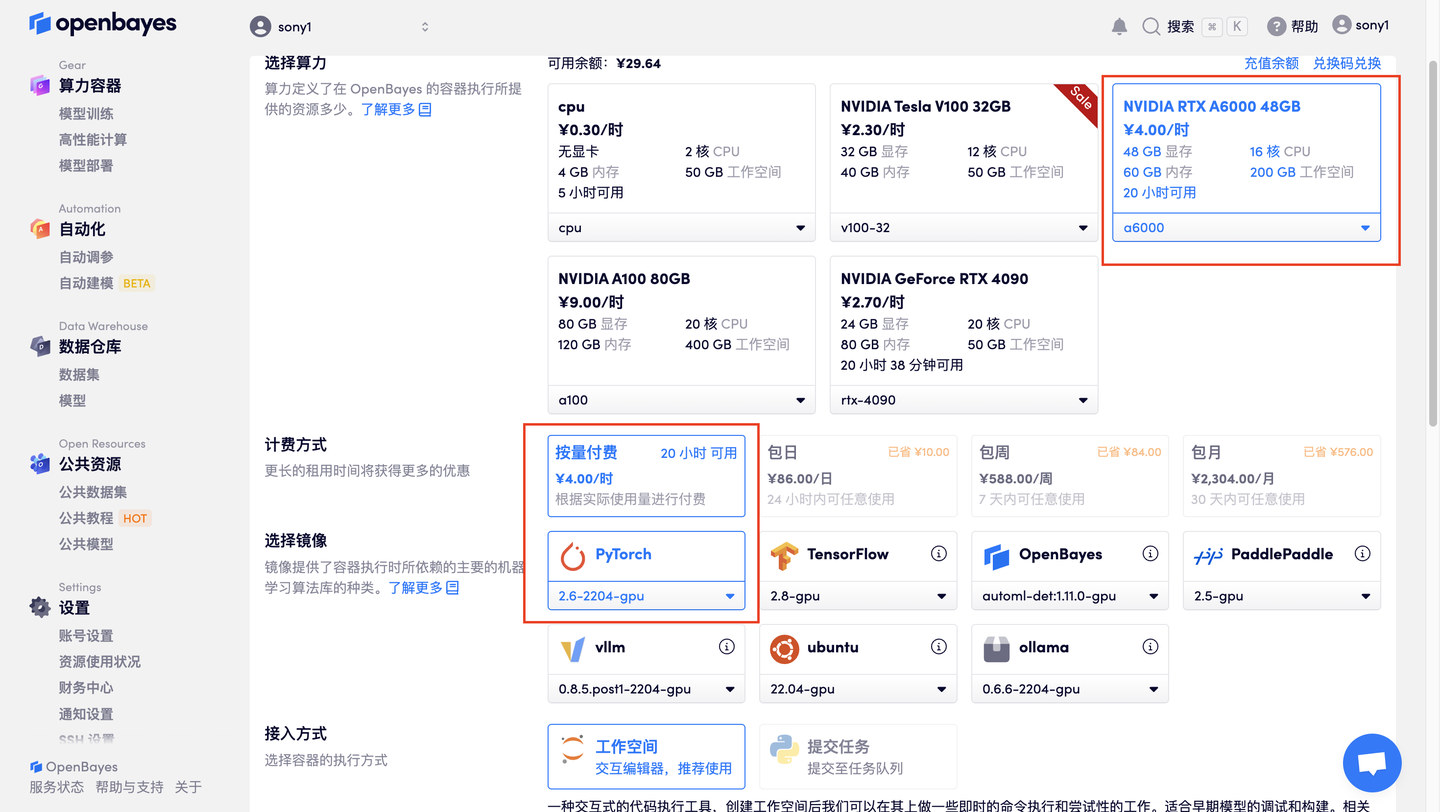Click the PyTorch logo icon
The image size is (1440, 812).
[573, 555]
